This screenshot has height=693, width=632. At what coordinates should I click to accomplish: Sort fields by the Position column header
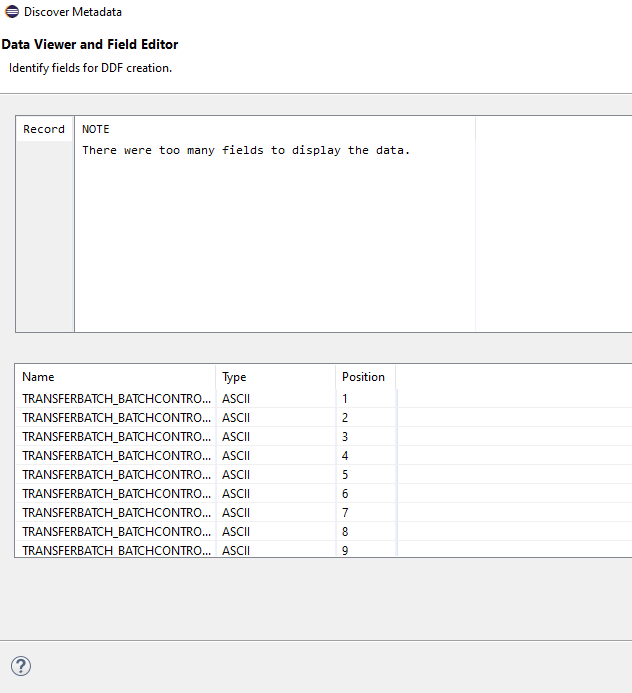point(365,377)
